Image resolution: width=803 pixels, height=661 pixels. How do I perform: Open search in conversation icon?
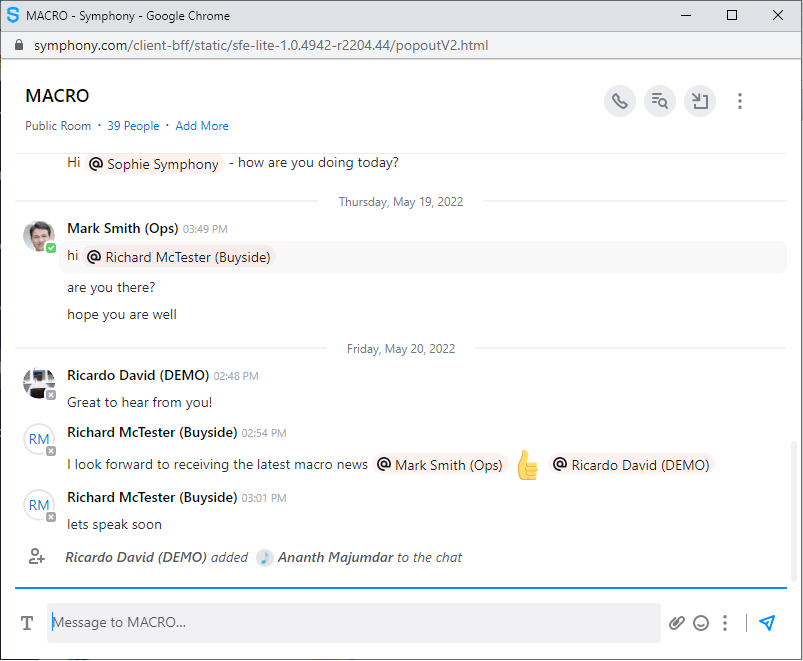tap(660, 101)
